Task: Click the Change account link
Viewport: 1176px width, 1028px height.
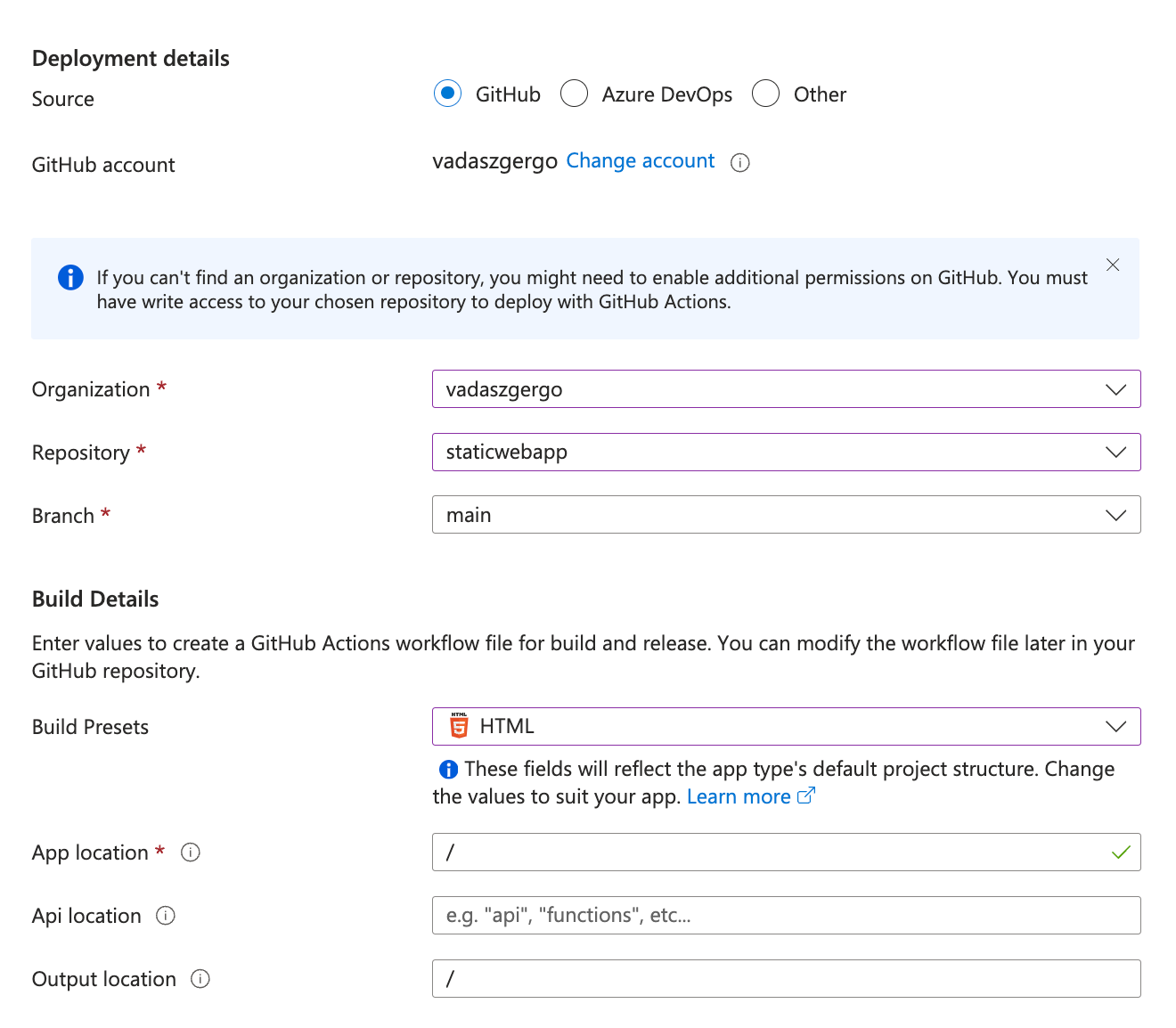Action: tap(640, 161)
